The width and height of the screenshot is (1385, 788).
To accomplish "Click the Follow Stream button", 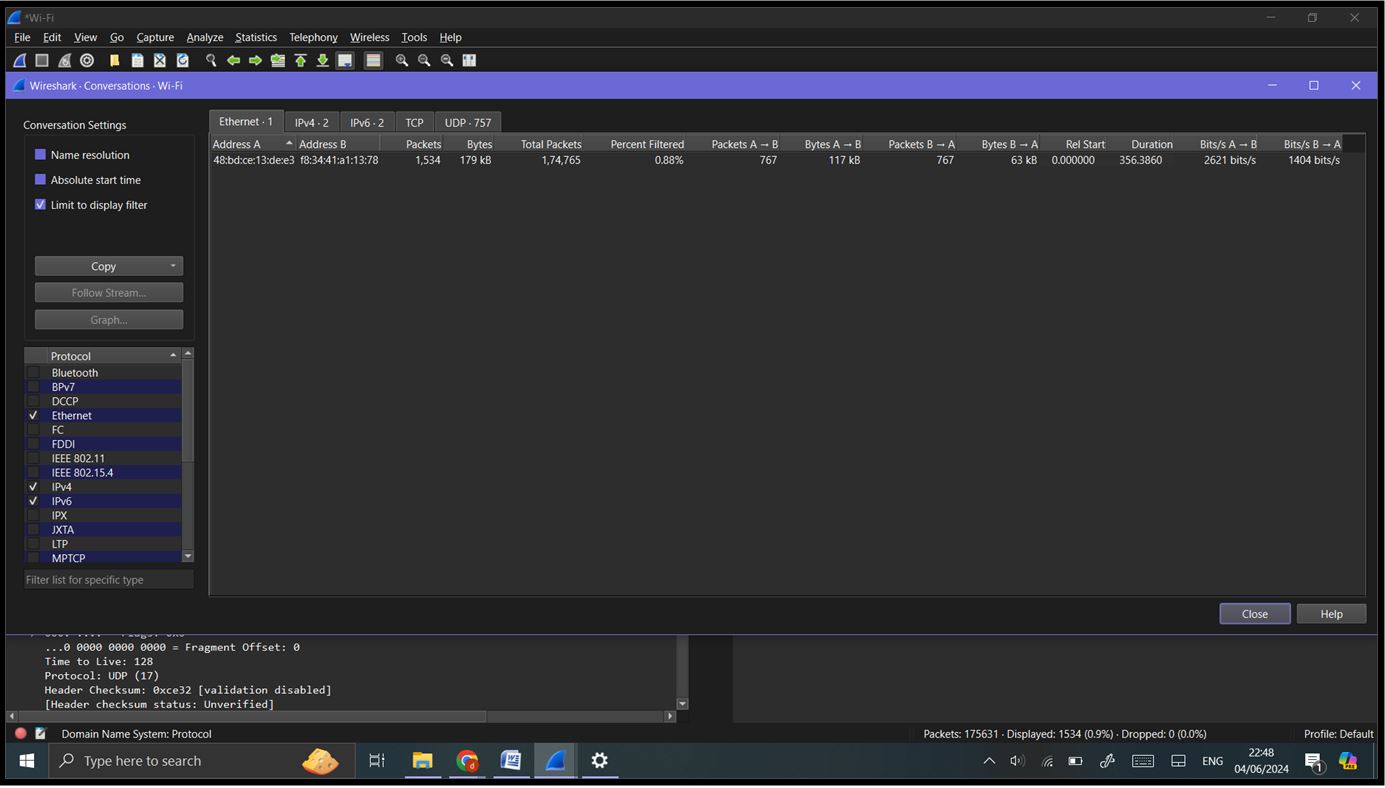I will [x=108, y=292].
